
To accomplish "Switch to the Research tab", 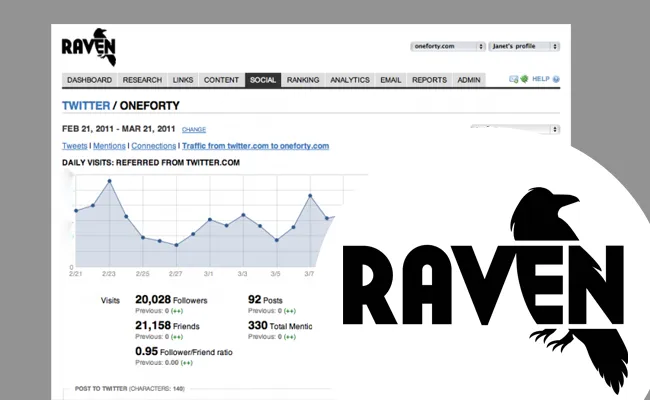I will (142, 80).
